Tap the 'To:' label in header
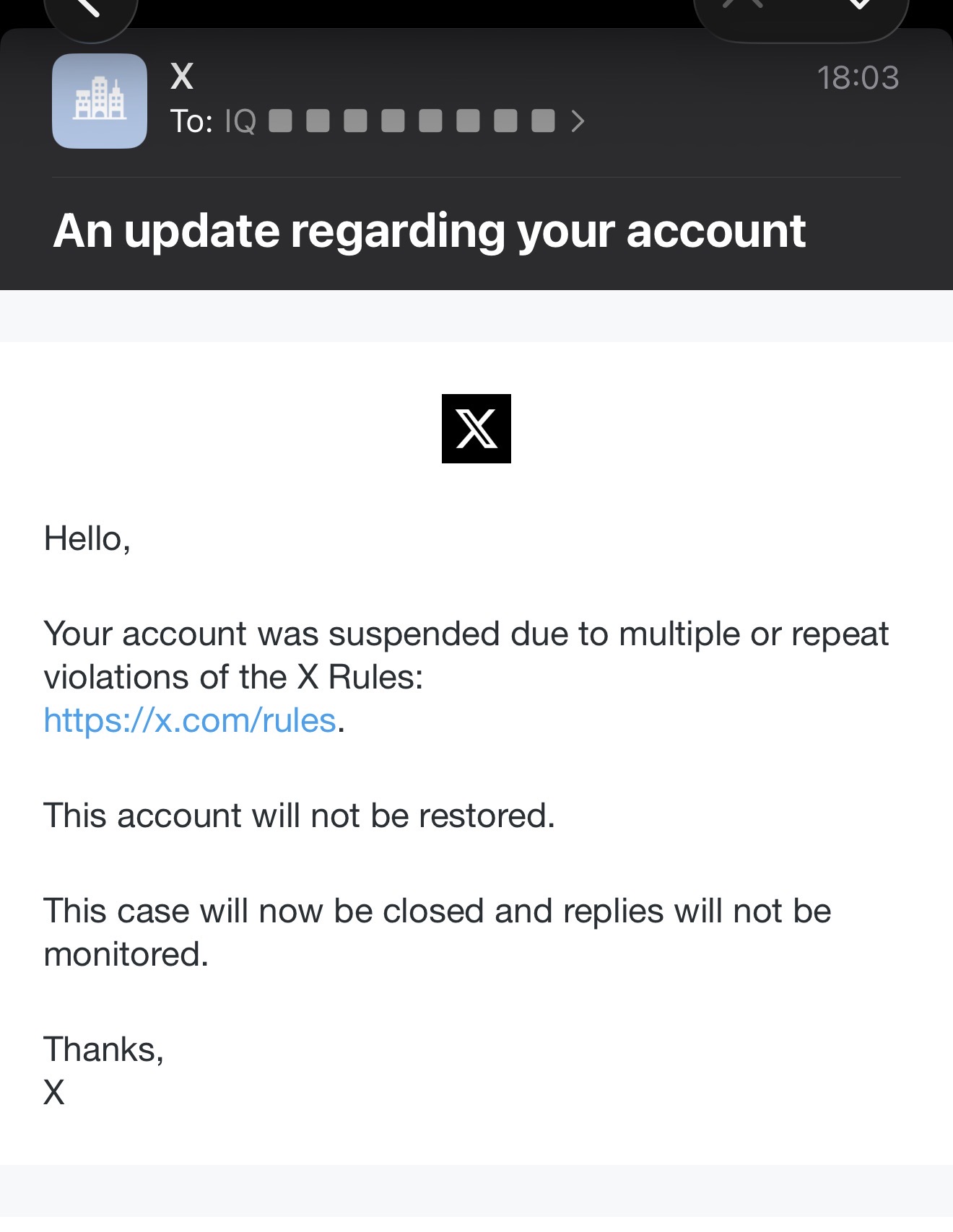Screen dimensions: 953x1232 click(x=191, y=121)
